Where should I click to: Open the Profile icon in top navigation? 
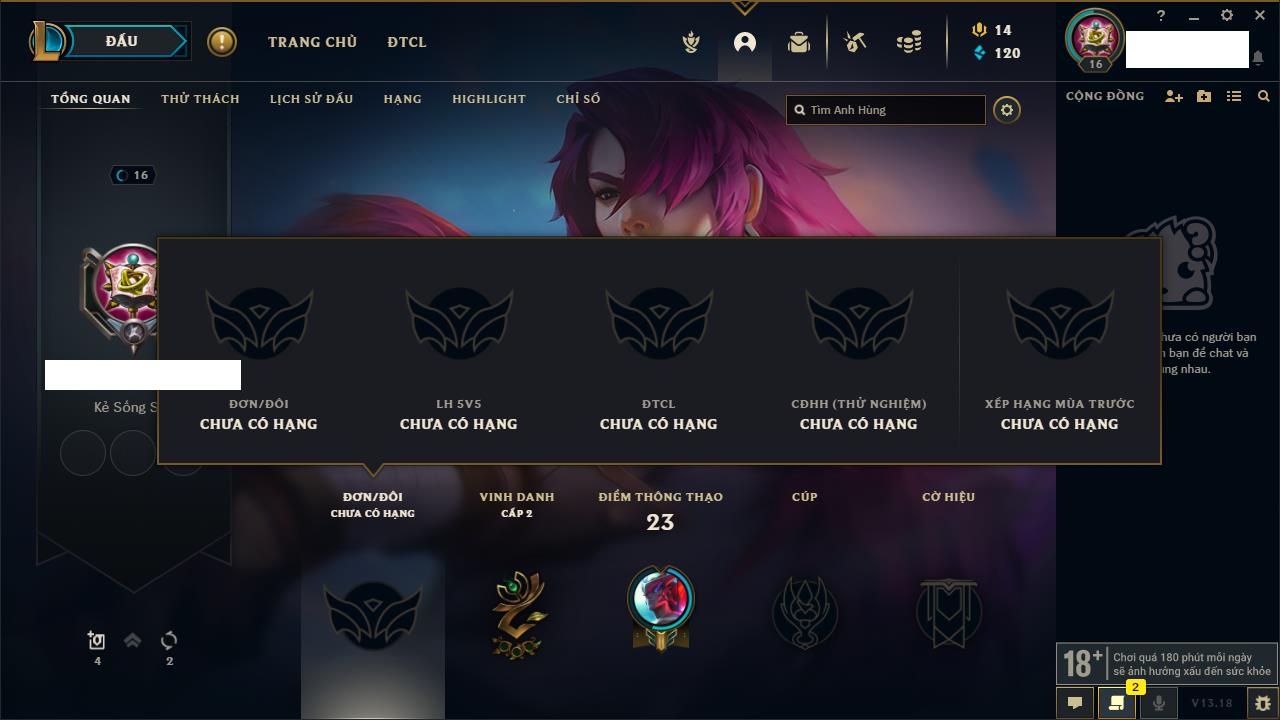pyautogui.click(x=745, y=43)
